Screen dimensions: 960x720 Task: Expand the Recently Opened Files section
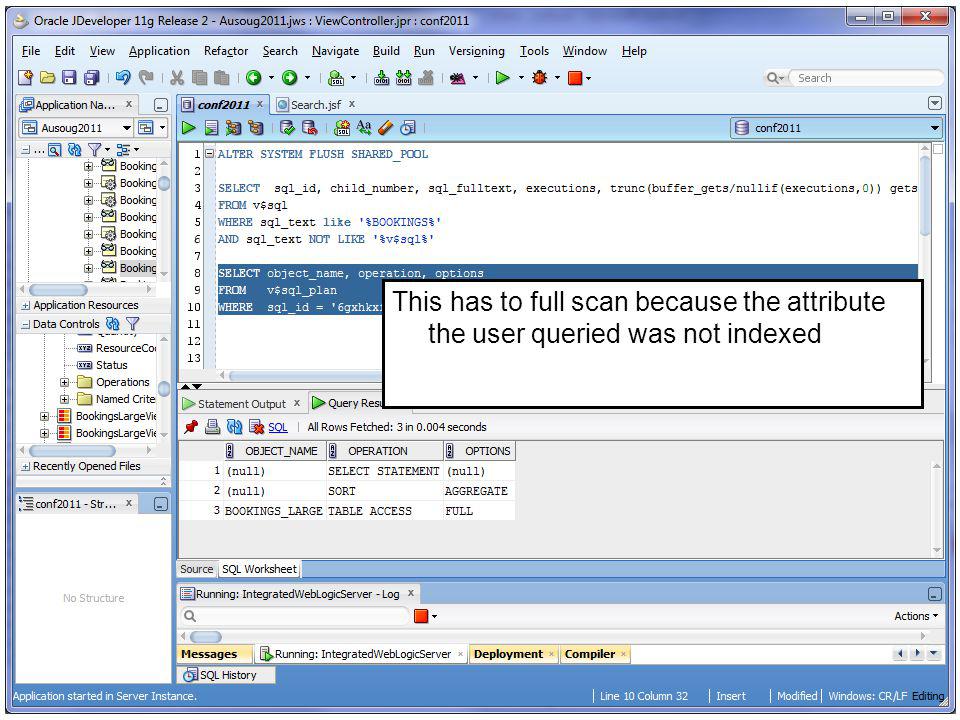click(x=26, y=467)
